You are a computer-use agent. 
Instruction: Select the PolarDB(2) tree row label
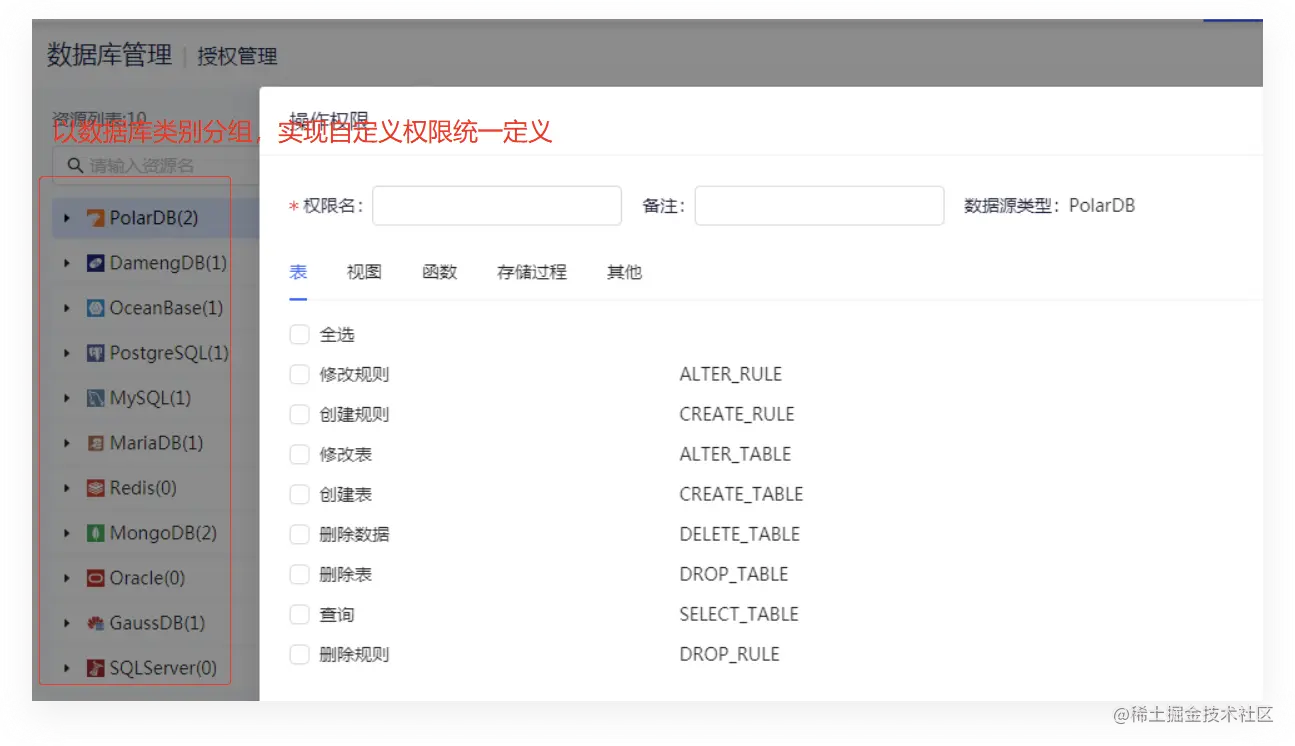tap(154, 218)
